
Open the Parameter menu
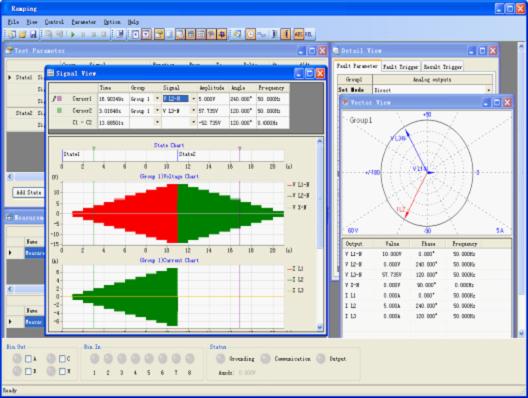click(x=84, y=22)
